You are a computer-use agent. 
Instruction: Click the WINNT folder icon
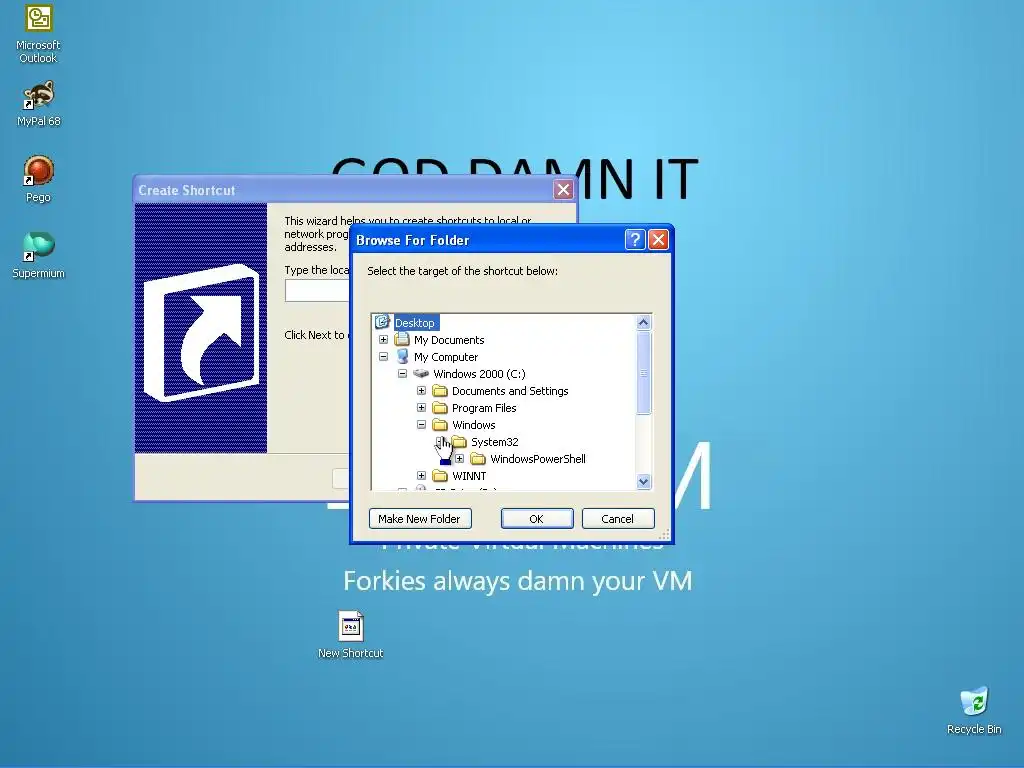tap(440, 475)
